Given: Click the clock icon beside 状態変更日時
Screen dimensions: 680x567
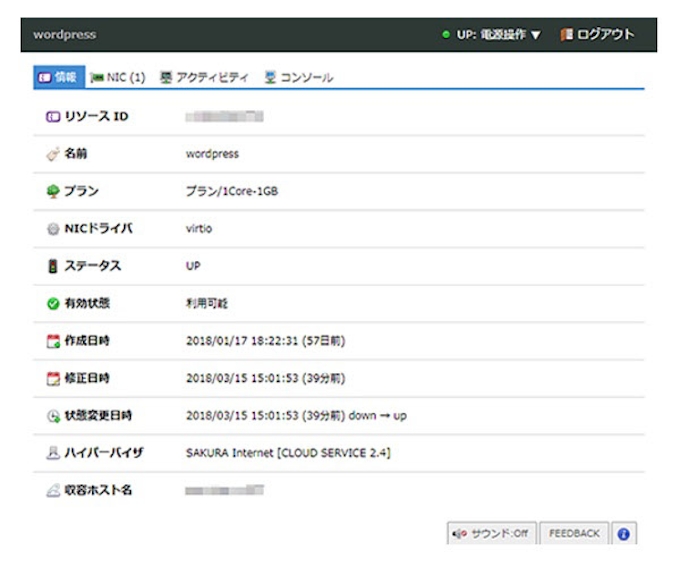Looking at the screenshot, I should pos(52,415).
